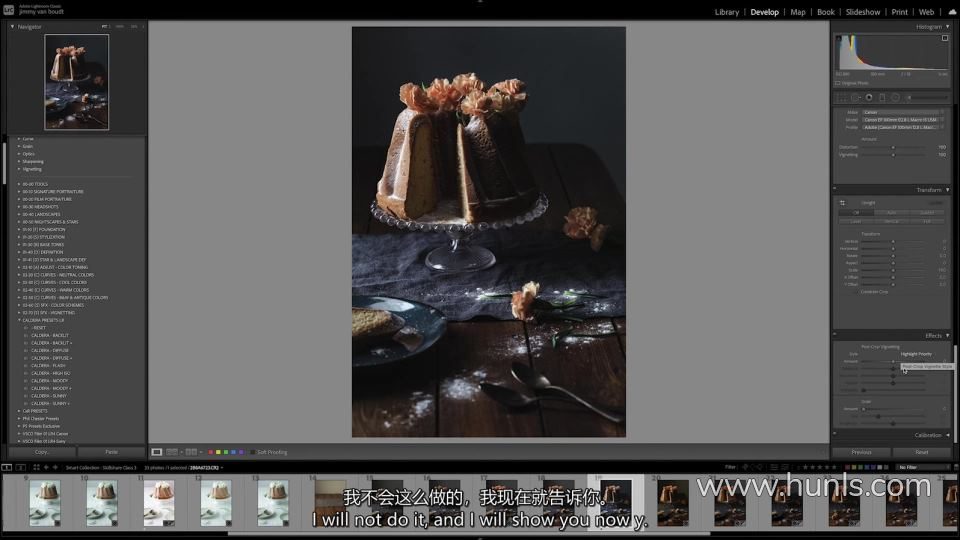The height and width of the screenshot is (540, 960).
Task: Toggle the highlight clipping indicator in histogram
Action: [944, 39]
